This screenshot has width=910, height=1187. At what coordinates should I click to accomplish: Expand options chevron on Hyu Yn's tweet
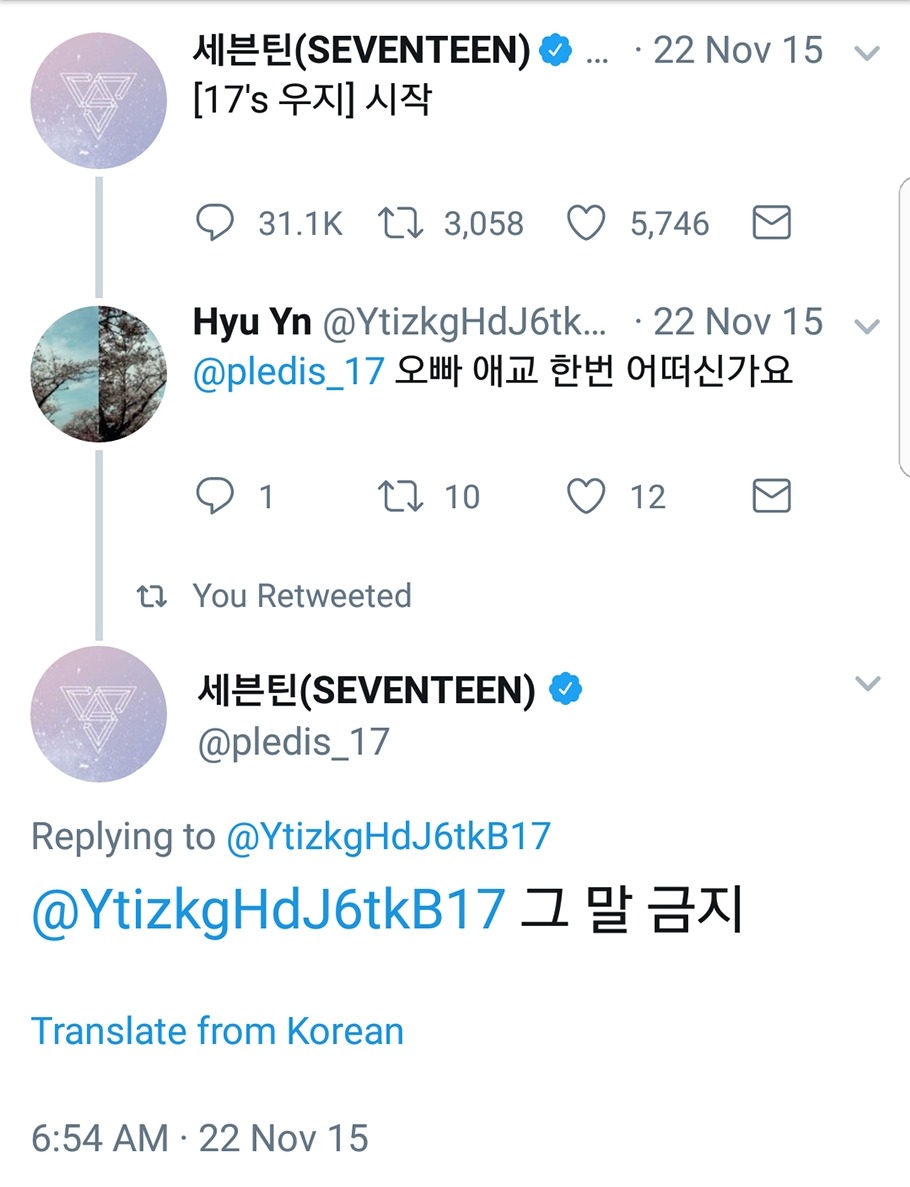click(x=868, y=326)
